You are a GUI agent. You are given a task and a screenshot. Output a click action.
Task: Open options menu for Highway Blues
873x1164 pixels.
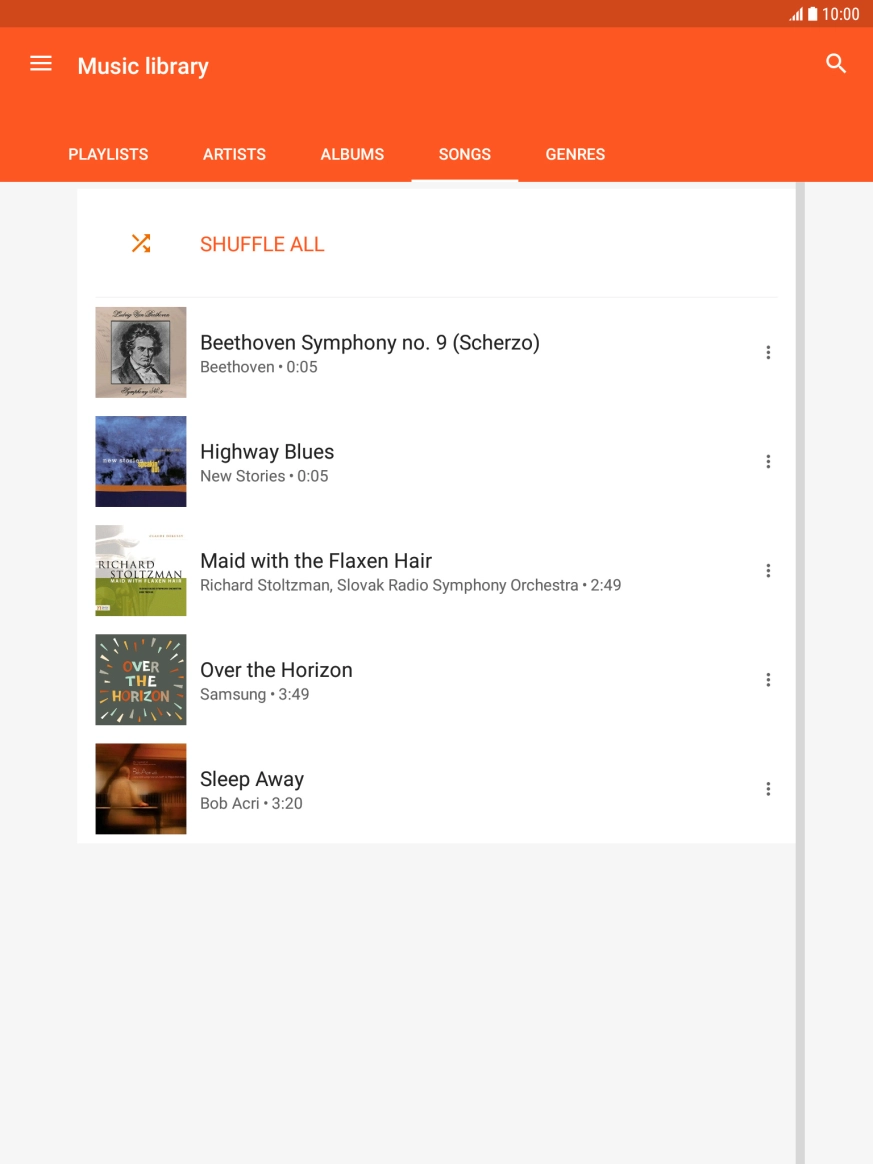coord(768,461)
